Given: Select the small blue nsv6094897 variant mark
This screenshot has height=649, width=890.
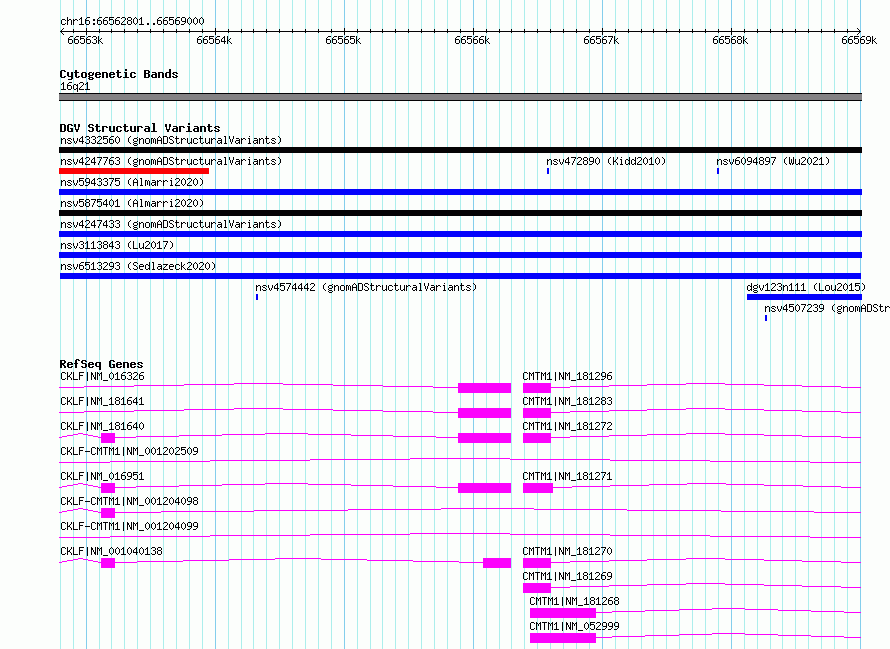Looking at the screenshot, I should coord(718,171).
